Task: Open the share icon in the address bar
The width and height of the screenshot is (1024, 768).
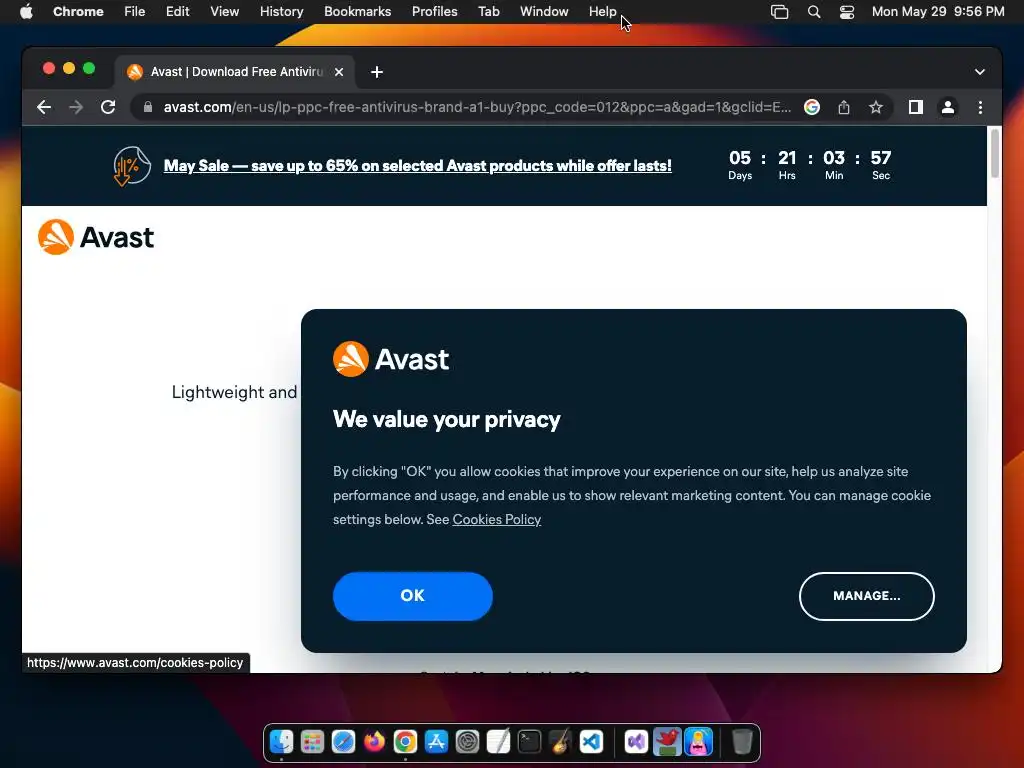Action: (844, 107)
